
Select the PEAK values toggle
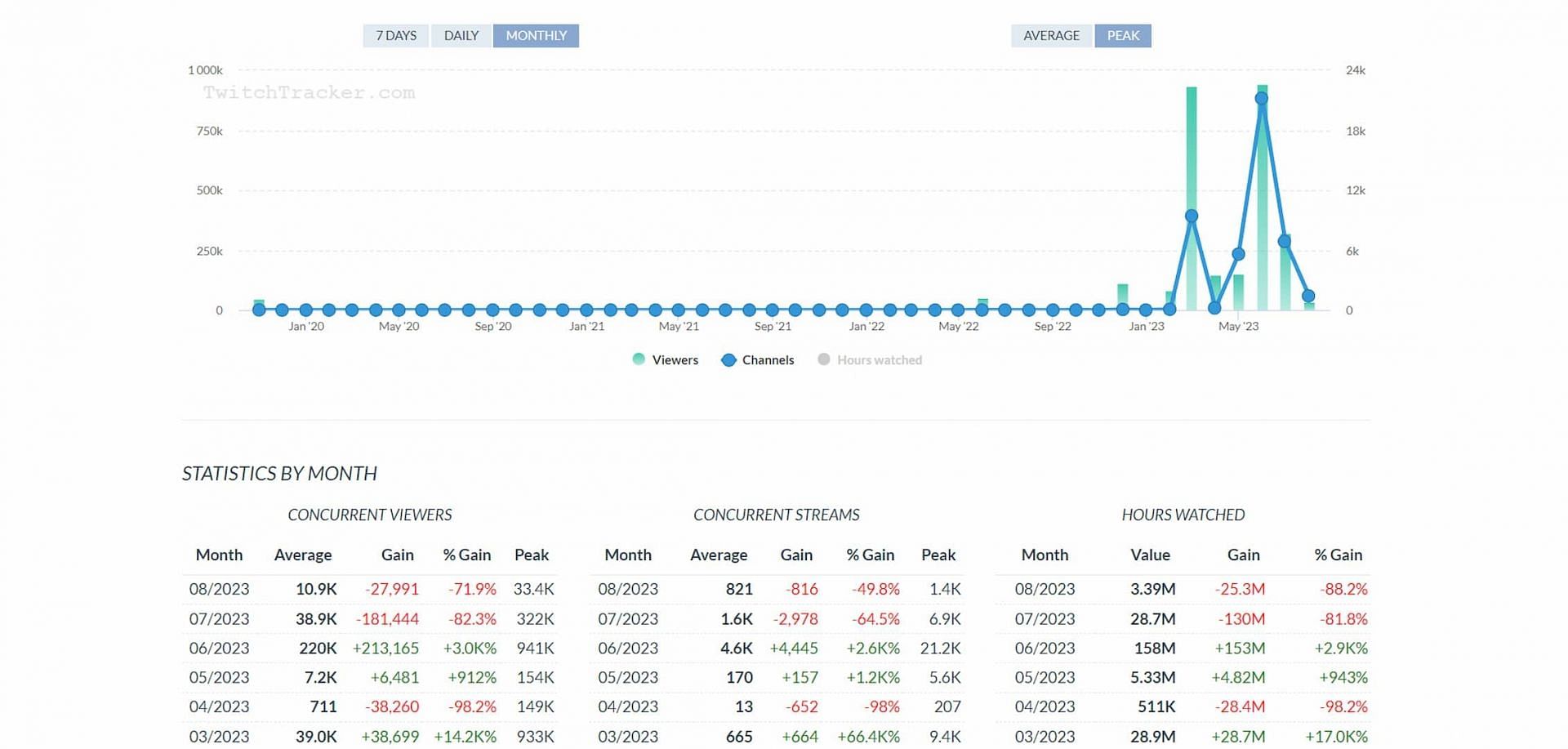point(1123,36)
